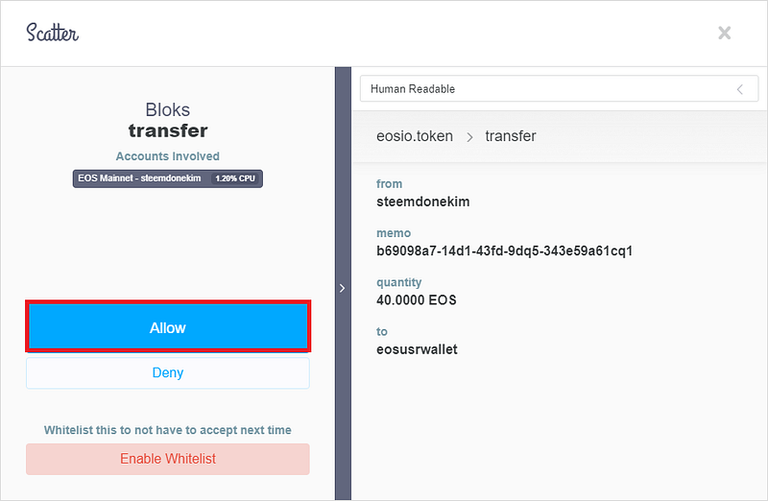Click recipient eosusrwallet value
768x501 pixels.
[417, 349]
